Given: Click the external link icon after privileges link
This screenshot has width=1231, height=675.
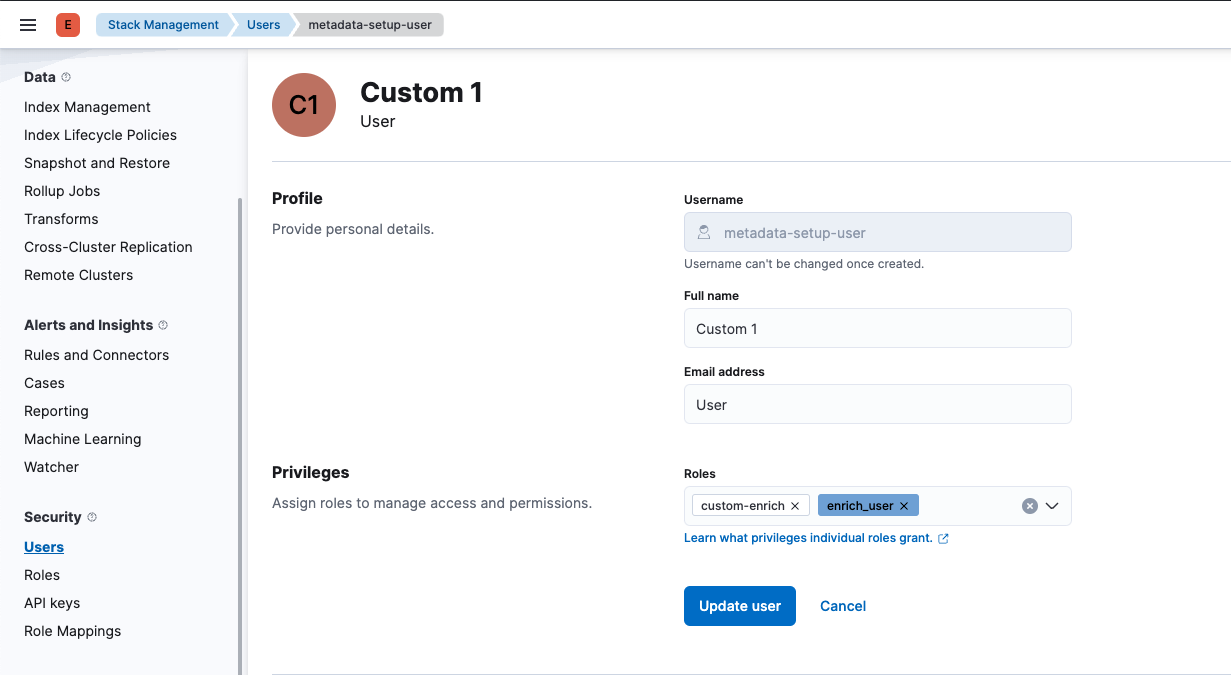Looking at the screenshot, I should pyautogui.click(x=943, y=538).
